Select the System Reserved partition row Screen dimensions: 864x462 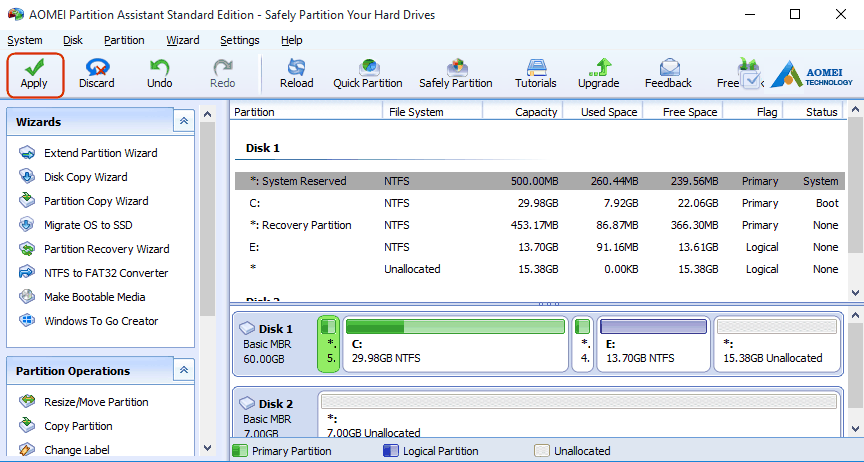click(539, 181)
